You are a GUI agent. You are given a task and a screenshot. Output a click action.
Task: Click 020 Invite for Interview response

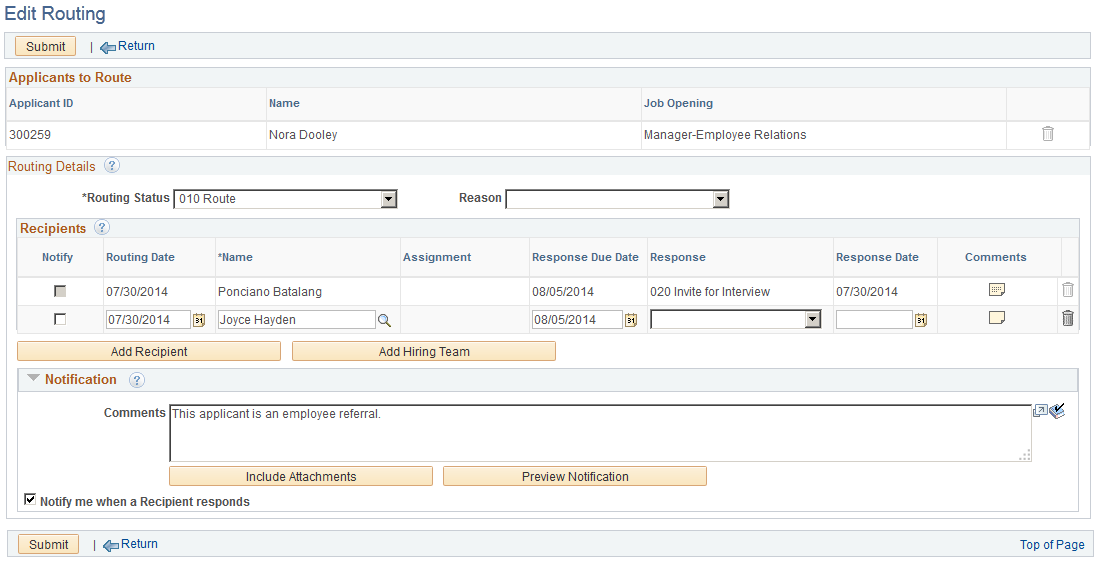coord(710,292)
